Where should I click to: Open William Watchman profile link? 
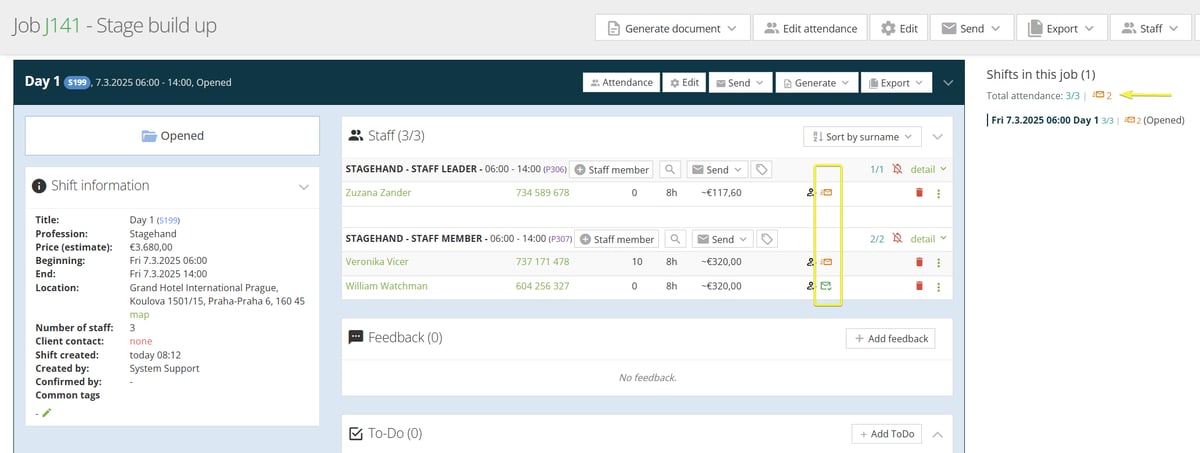point(386,286)
